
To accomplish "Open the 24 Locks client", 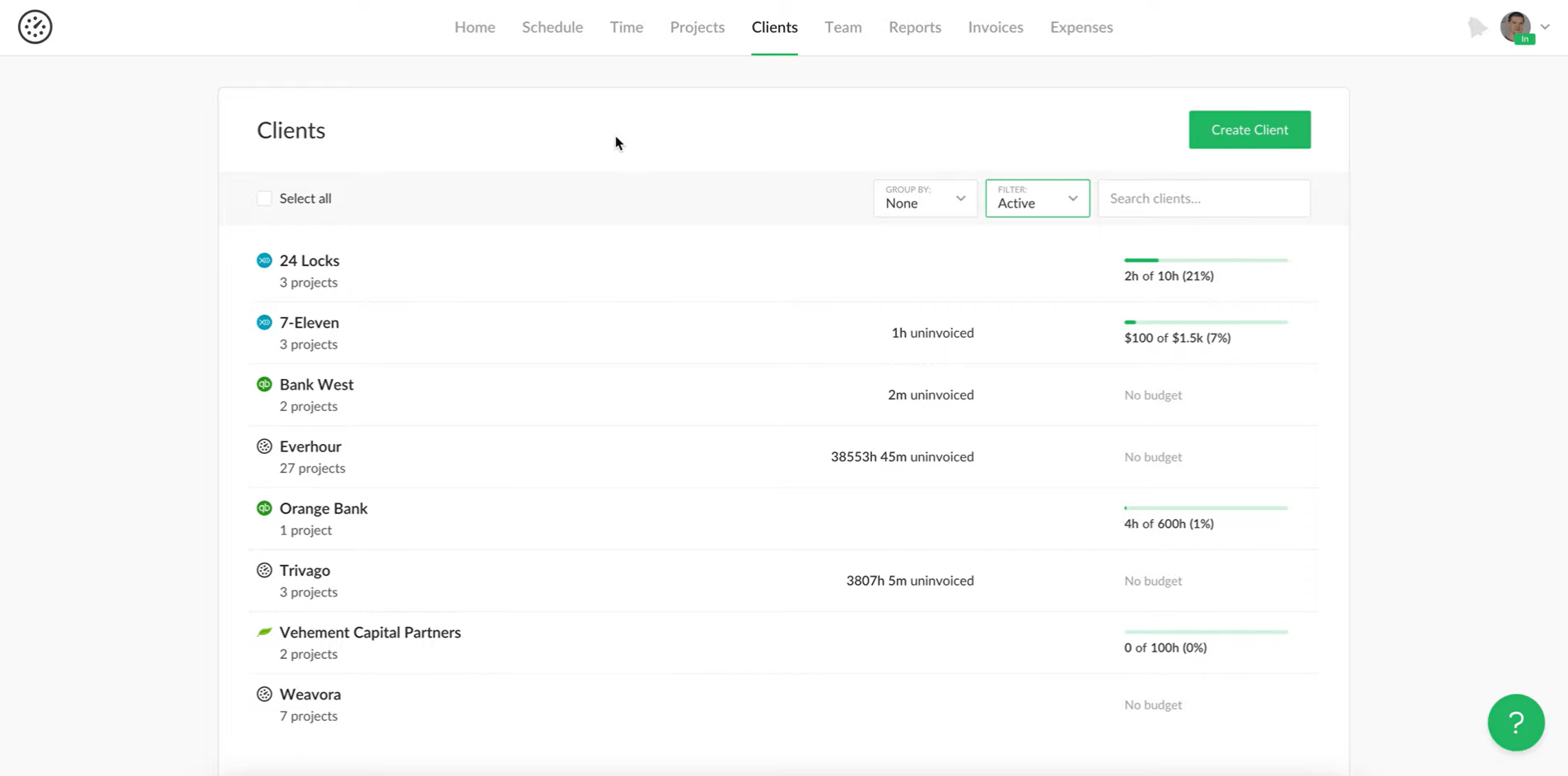I will coord(310,260).
